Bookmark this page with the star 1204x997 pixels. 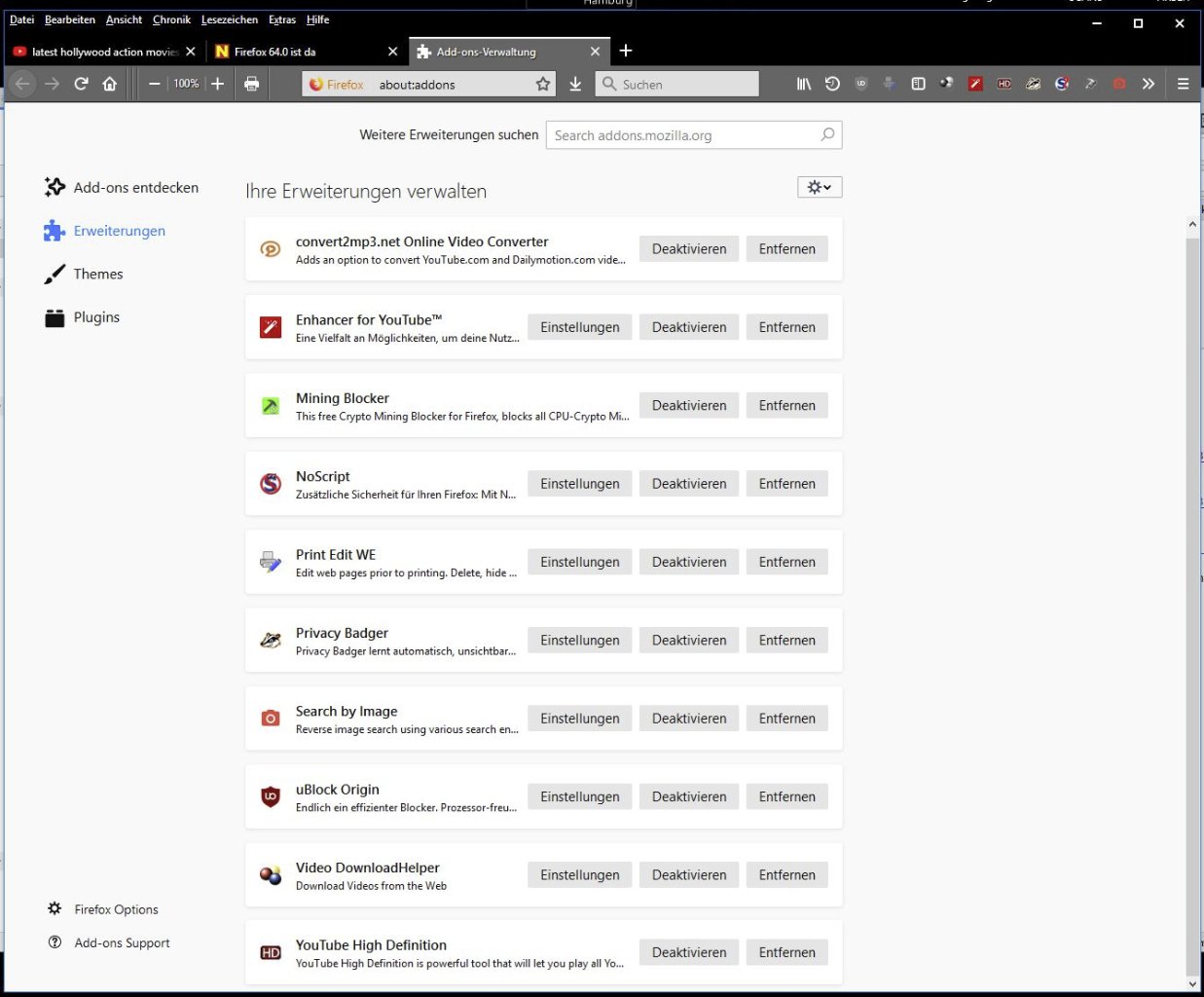click(x=543, y=84)
